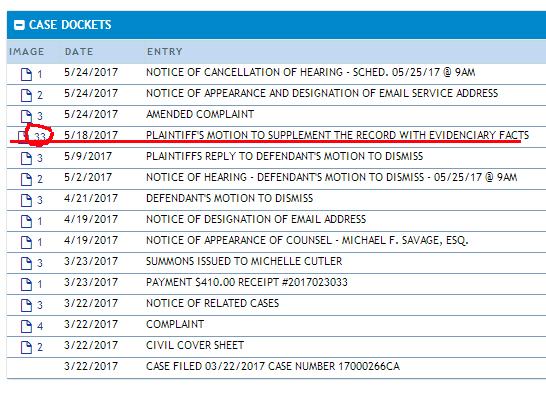Open document icon for Defendant's Motion to Dismiss
Image resolution: width=546 pixels, height=398 pixels.
coord(26,200)
